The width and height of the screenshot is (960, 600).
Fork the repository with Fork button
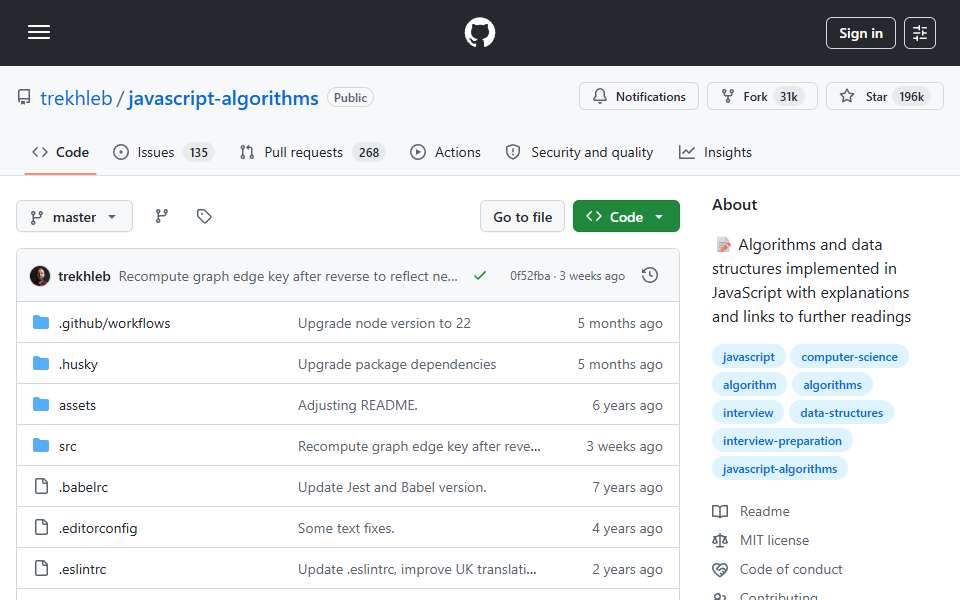coord(762,97)
